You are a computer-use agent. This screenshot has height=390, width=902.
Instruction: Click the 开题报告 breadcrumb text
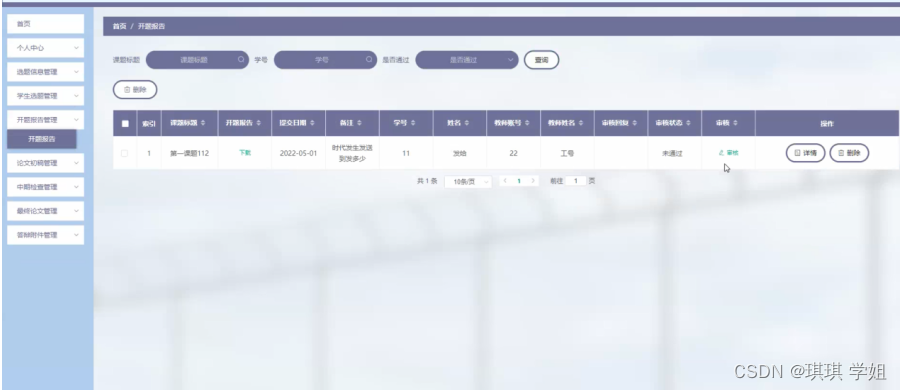coord(152,26)
